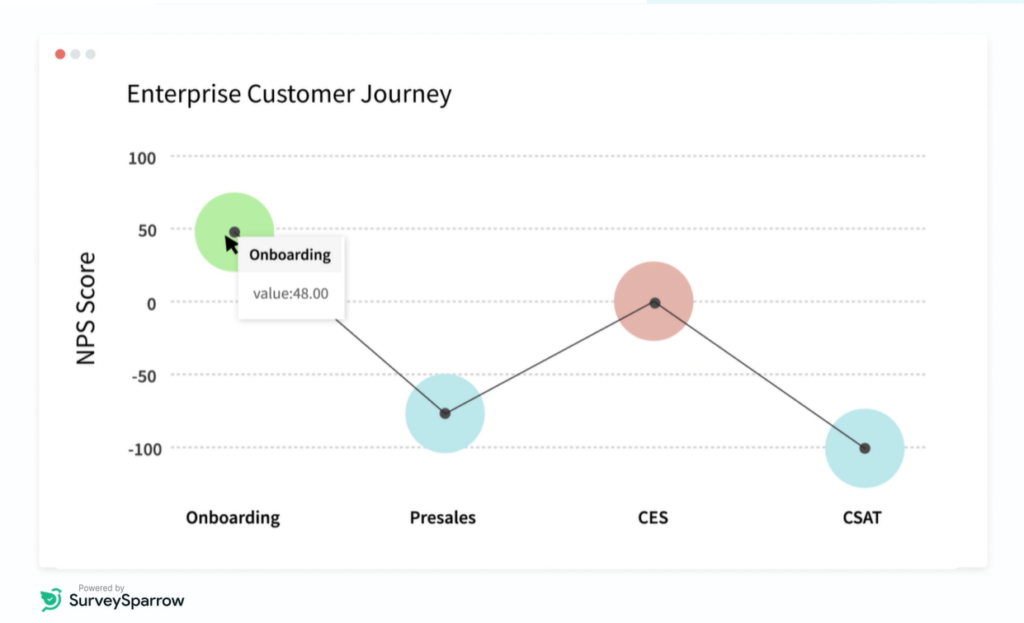Click the CSAT category label
This screenshot has height=623, width=1024.
861,518
